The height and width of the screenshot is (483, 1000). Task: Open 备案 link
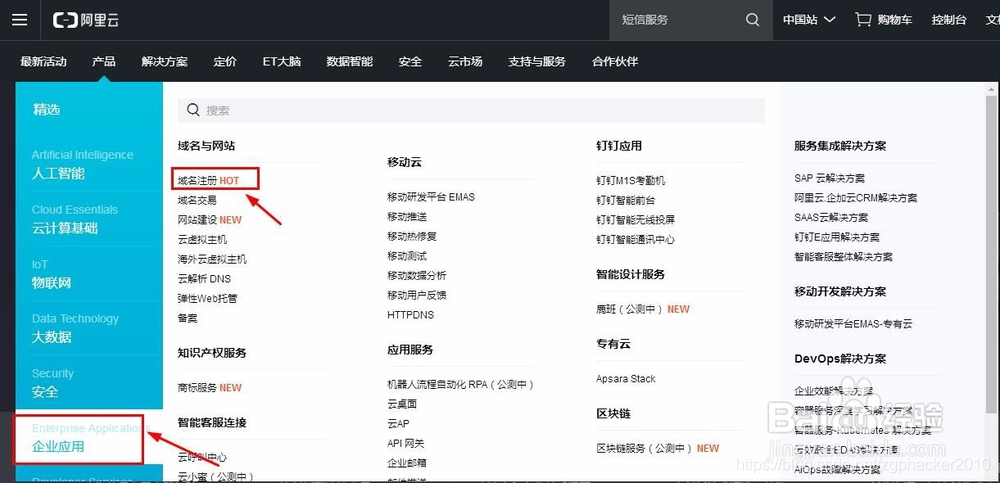point(188,318)
